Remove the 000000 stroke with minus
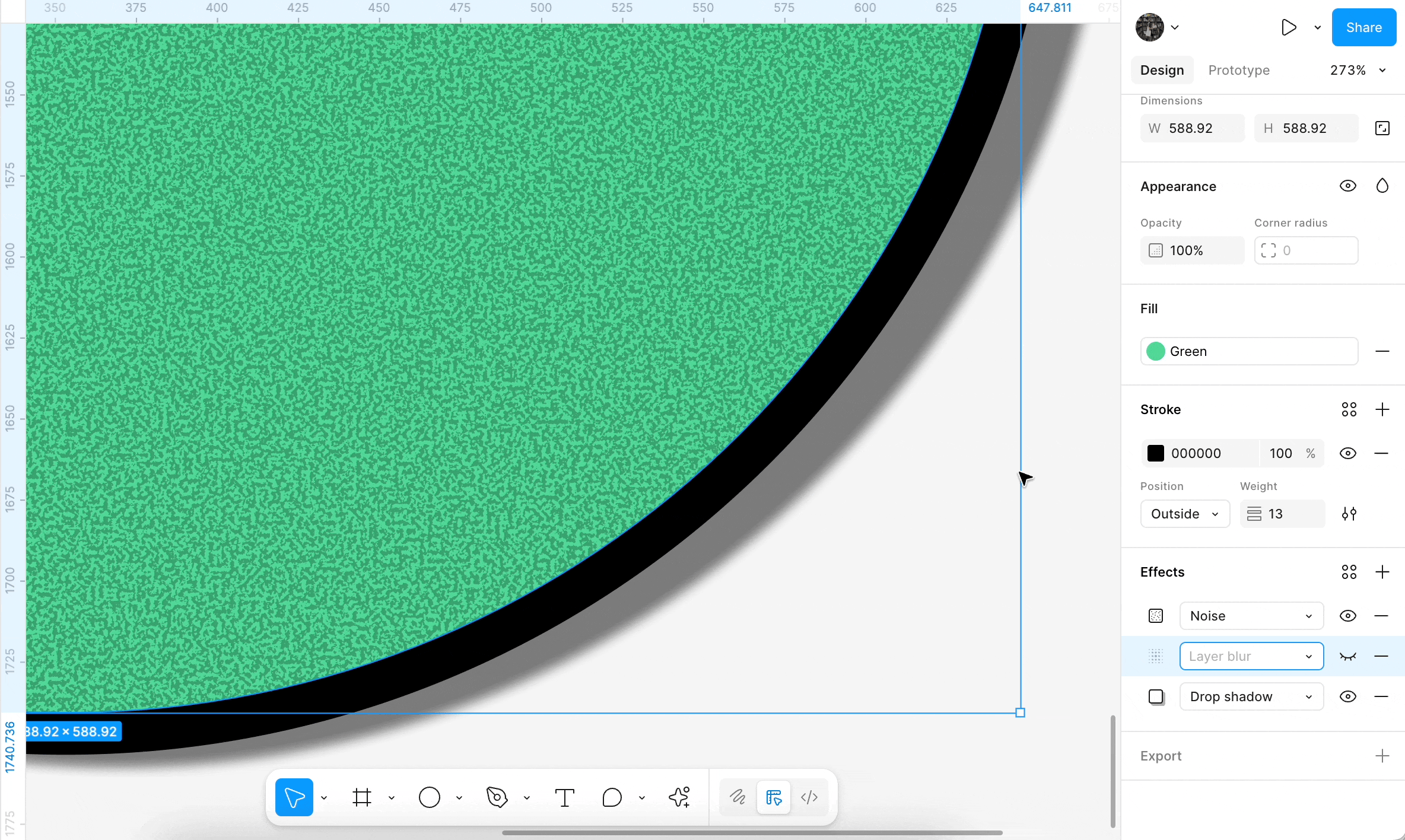 (1381, 453)
